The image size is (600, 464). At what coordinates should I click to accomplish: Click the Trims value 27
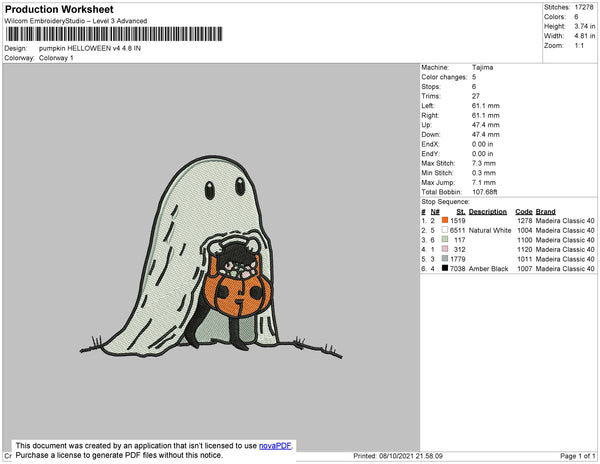click(476, 96)
